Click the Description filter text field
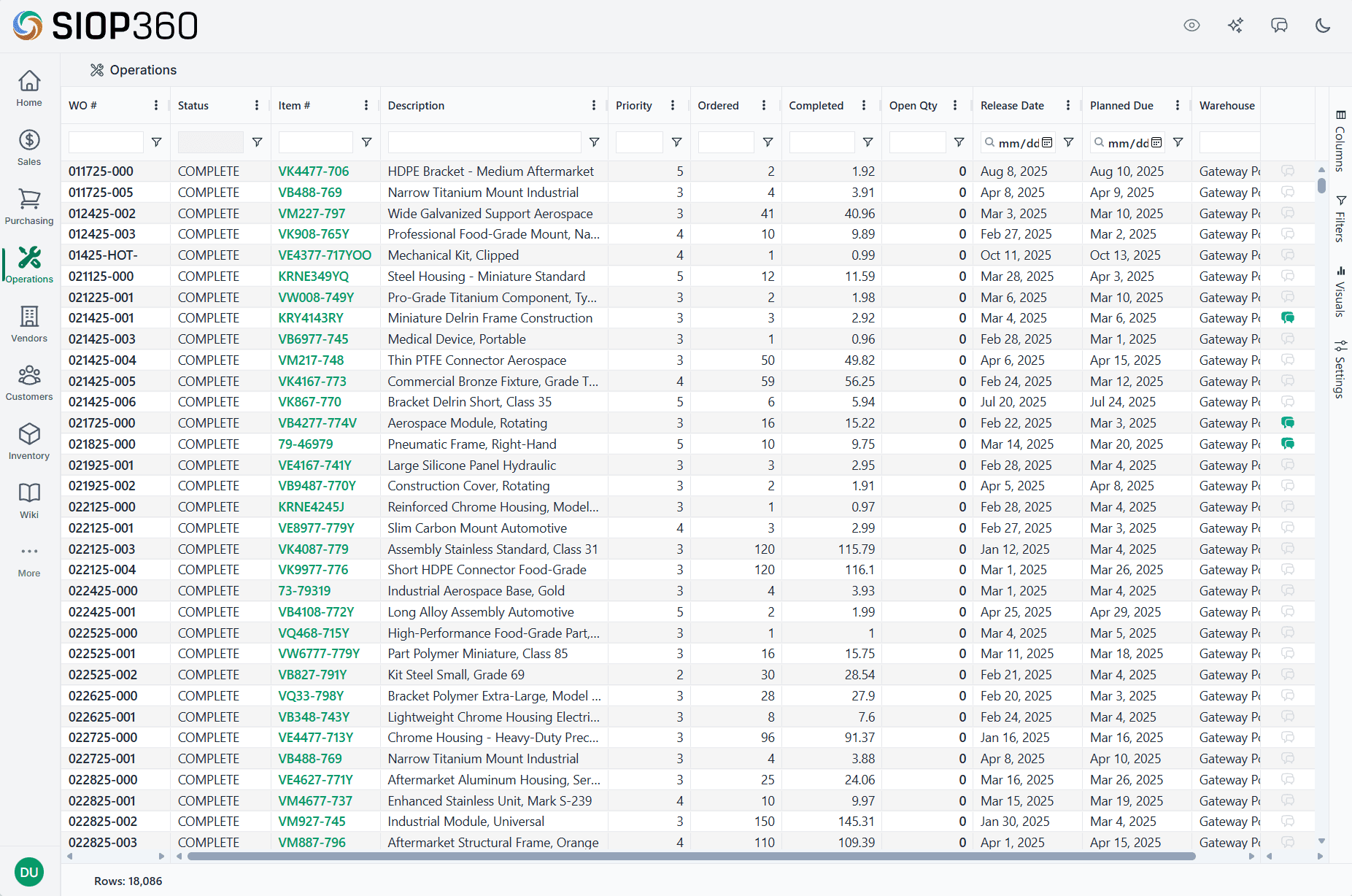The width and height of the screenshot is (1352, 896). [484, 142]
